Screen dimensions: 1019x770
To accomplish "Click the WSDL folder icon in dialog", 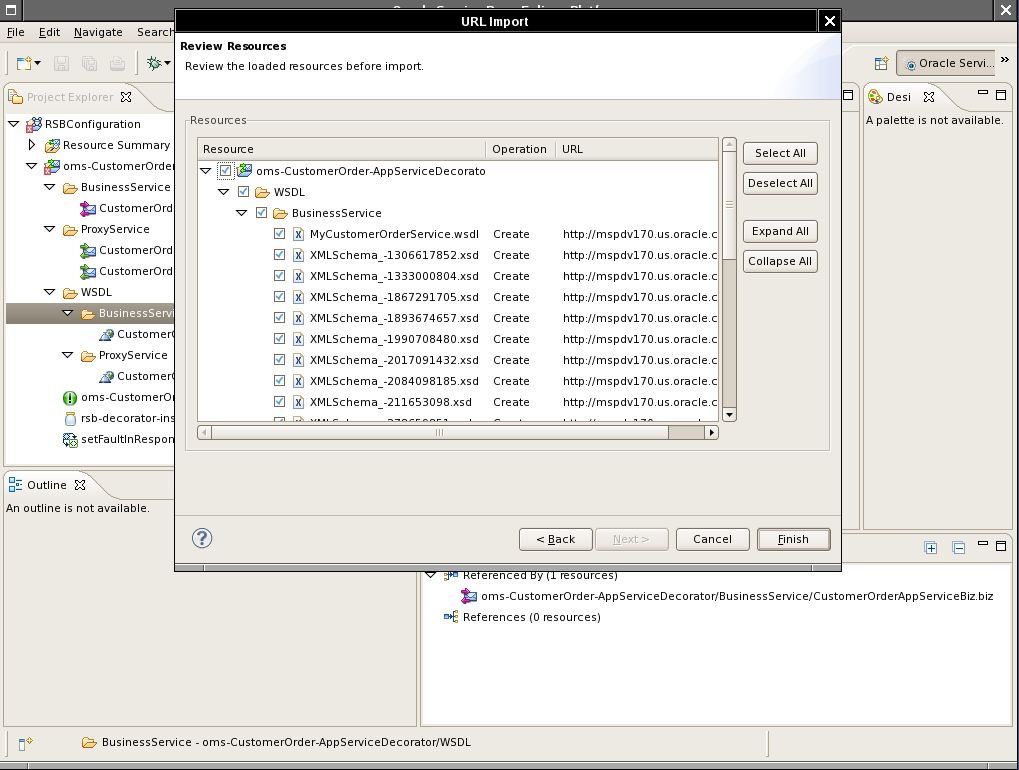I will (263, 192).
